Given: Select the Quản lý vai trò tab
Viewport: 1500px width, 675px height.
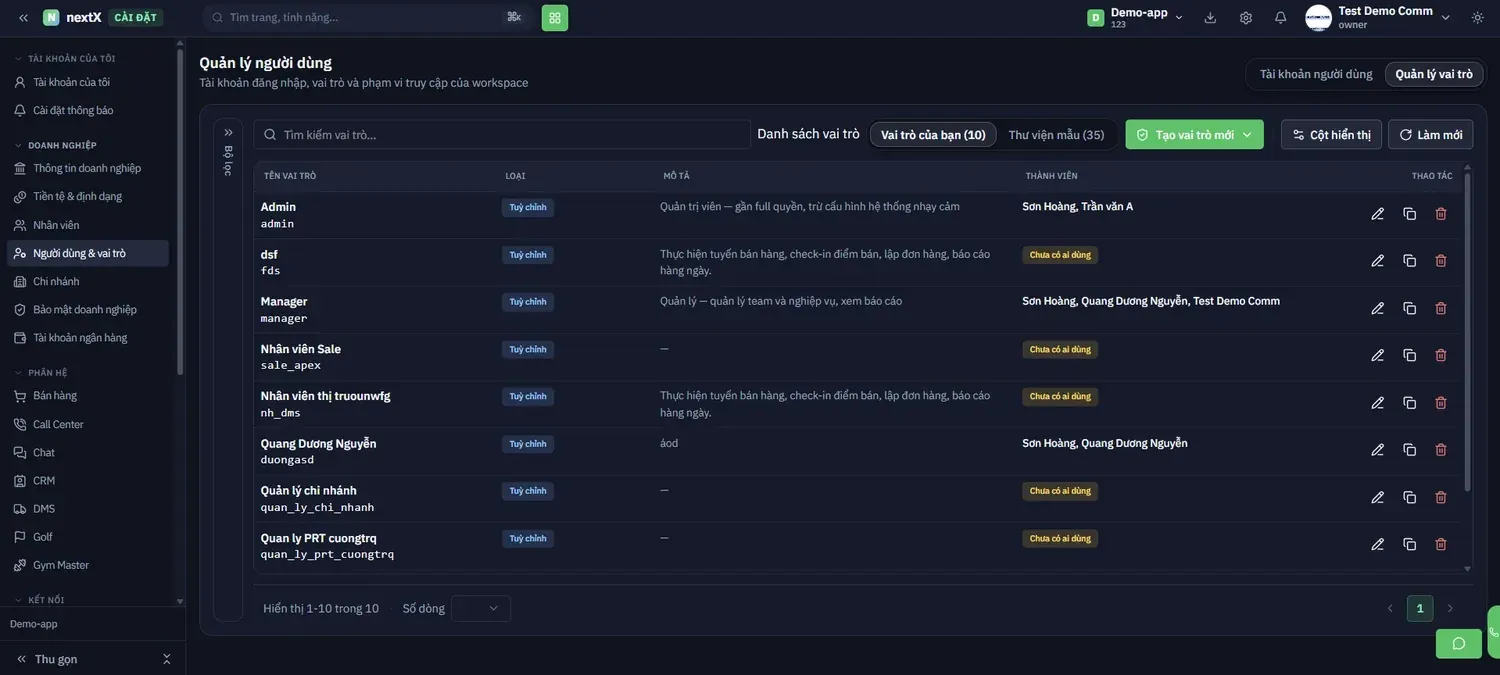Looking at the screenshot, I should pyautogui.click(x=1434, y=74).
